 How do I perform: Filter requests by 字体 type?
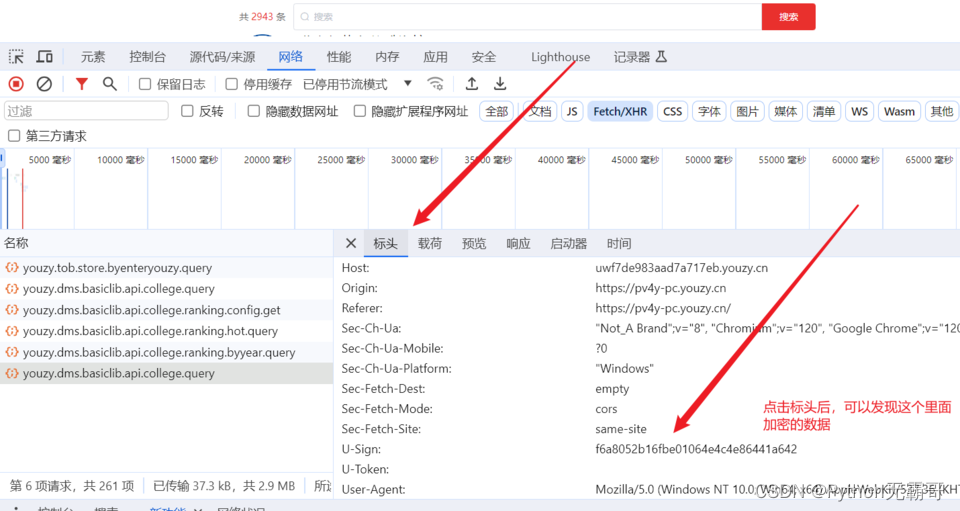[709, 111]
